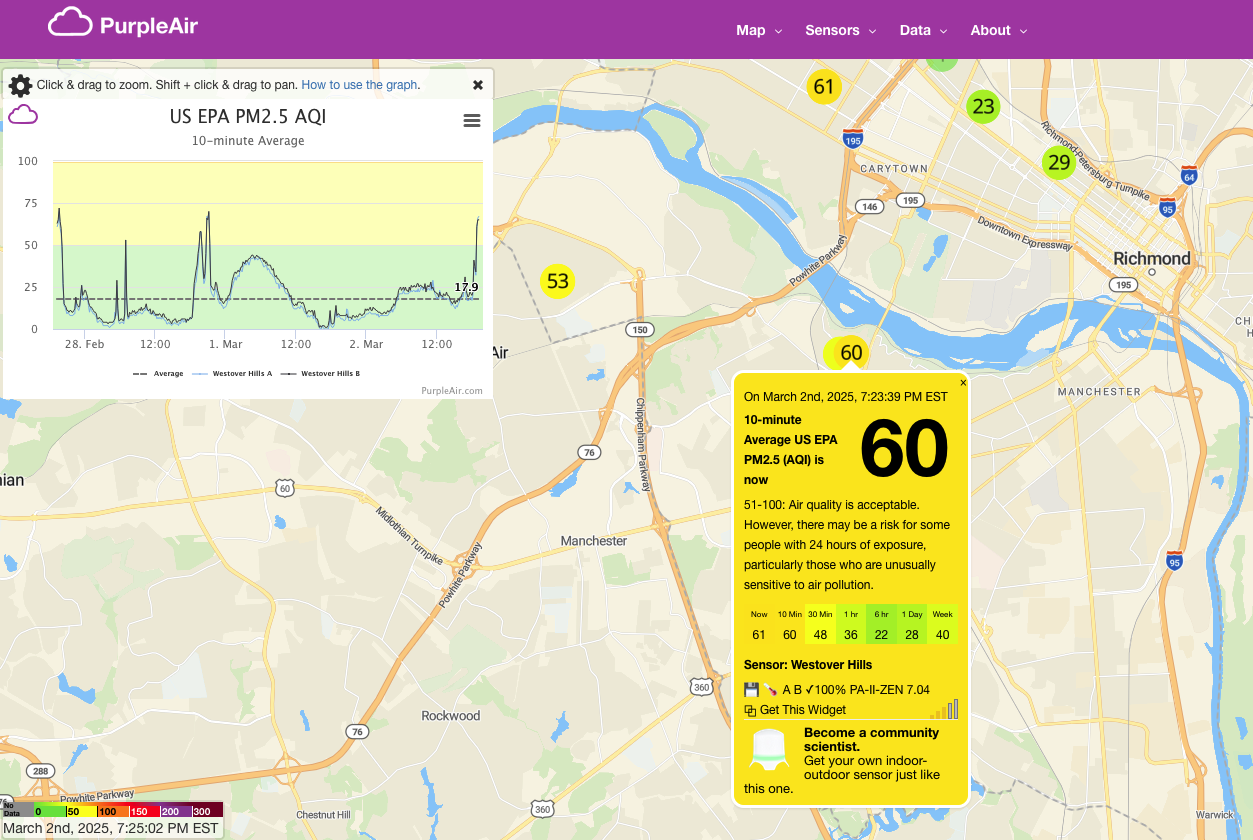Click the 'Sensor: Westover Hills' label
Screen dimensions: 1253x840
(808, 665)
